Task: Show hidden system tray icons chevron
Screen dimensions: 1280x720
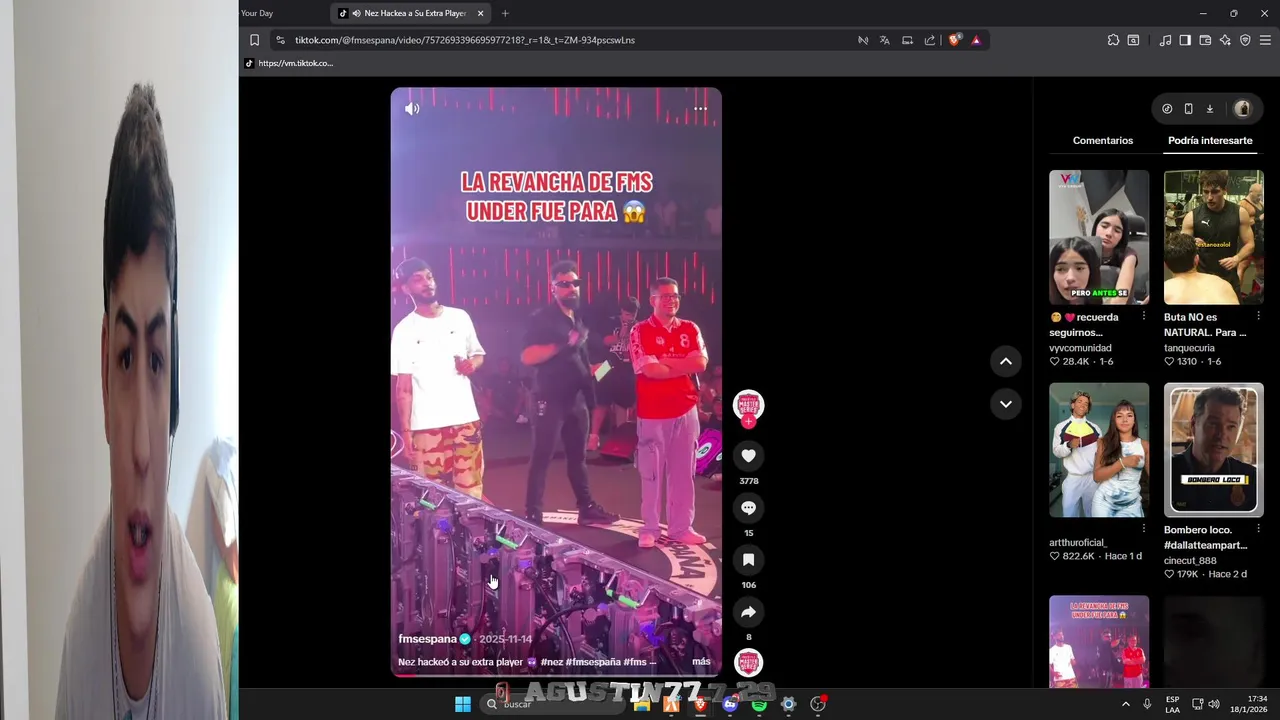Action: click(1125, 704)
